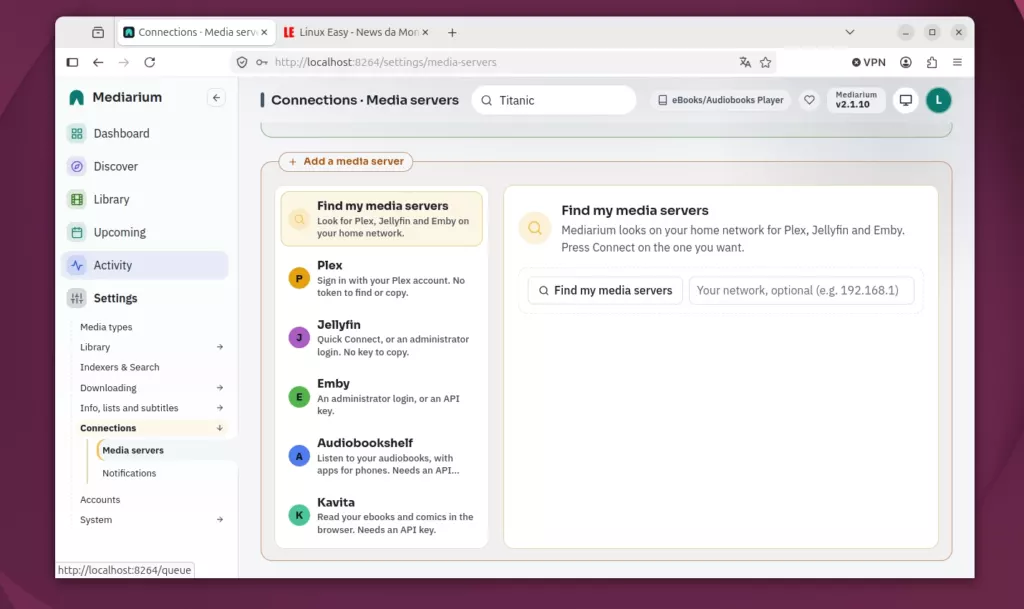Expand the System settings section
1024x609 pixels.
tap(219, 520)
